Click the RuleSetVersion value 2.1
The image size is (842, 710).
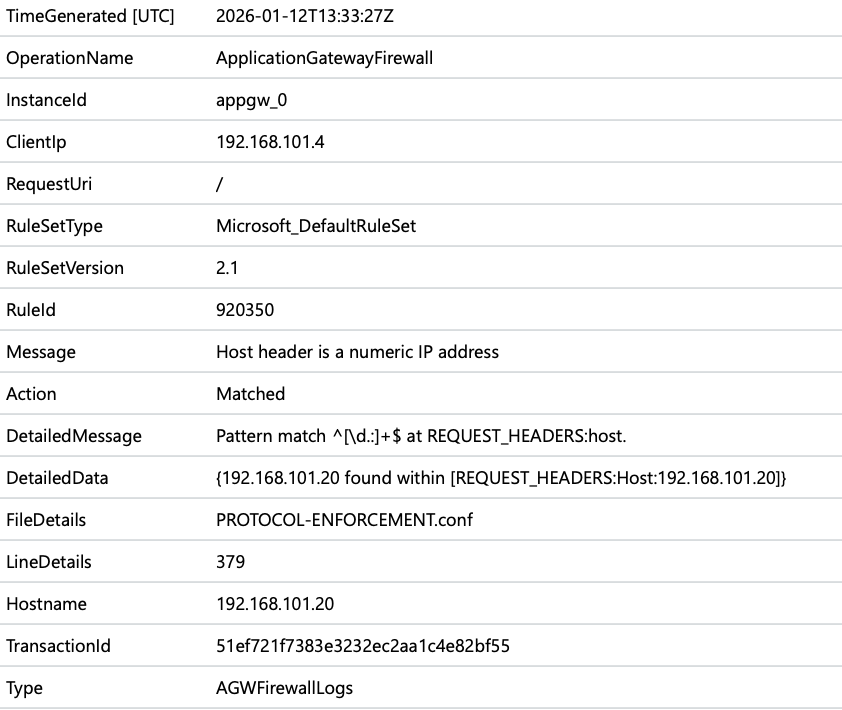227,268
